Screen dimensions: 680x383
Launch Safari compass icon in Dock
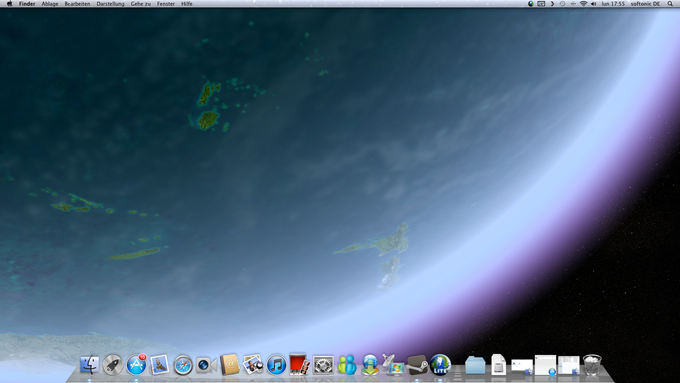click(183, 365)
